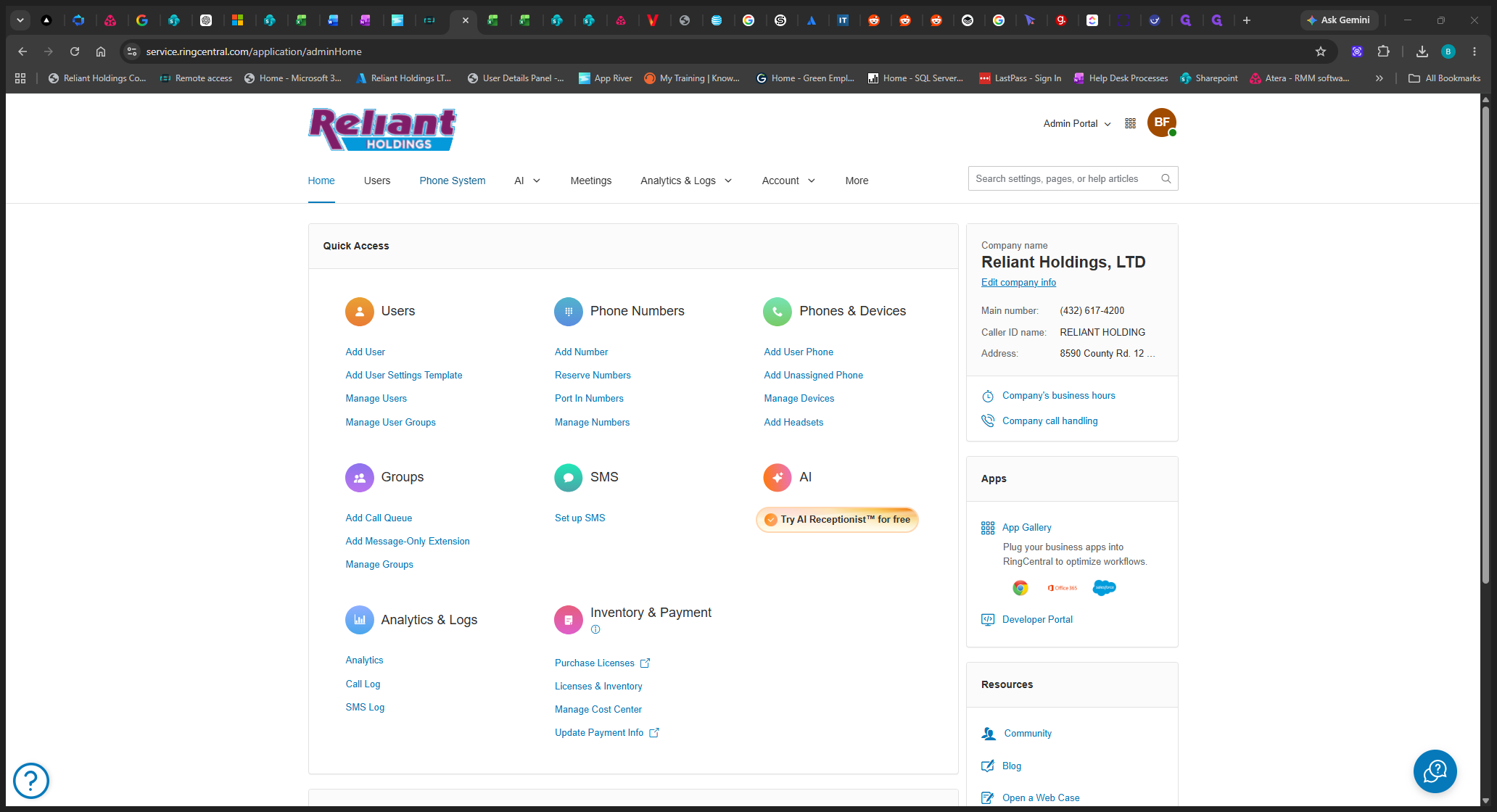Open Company's business hours link
This screenshot has width=1497, height=812.
coord(1059,396)
